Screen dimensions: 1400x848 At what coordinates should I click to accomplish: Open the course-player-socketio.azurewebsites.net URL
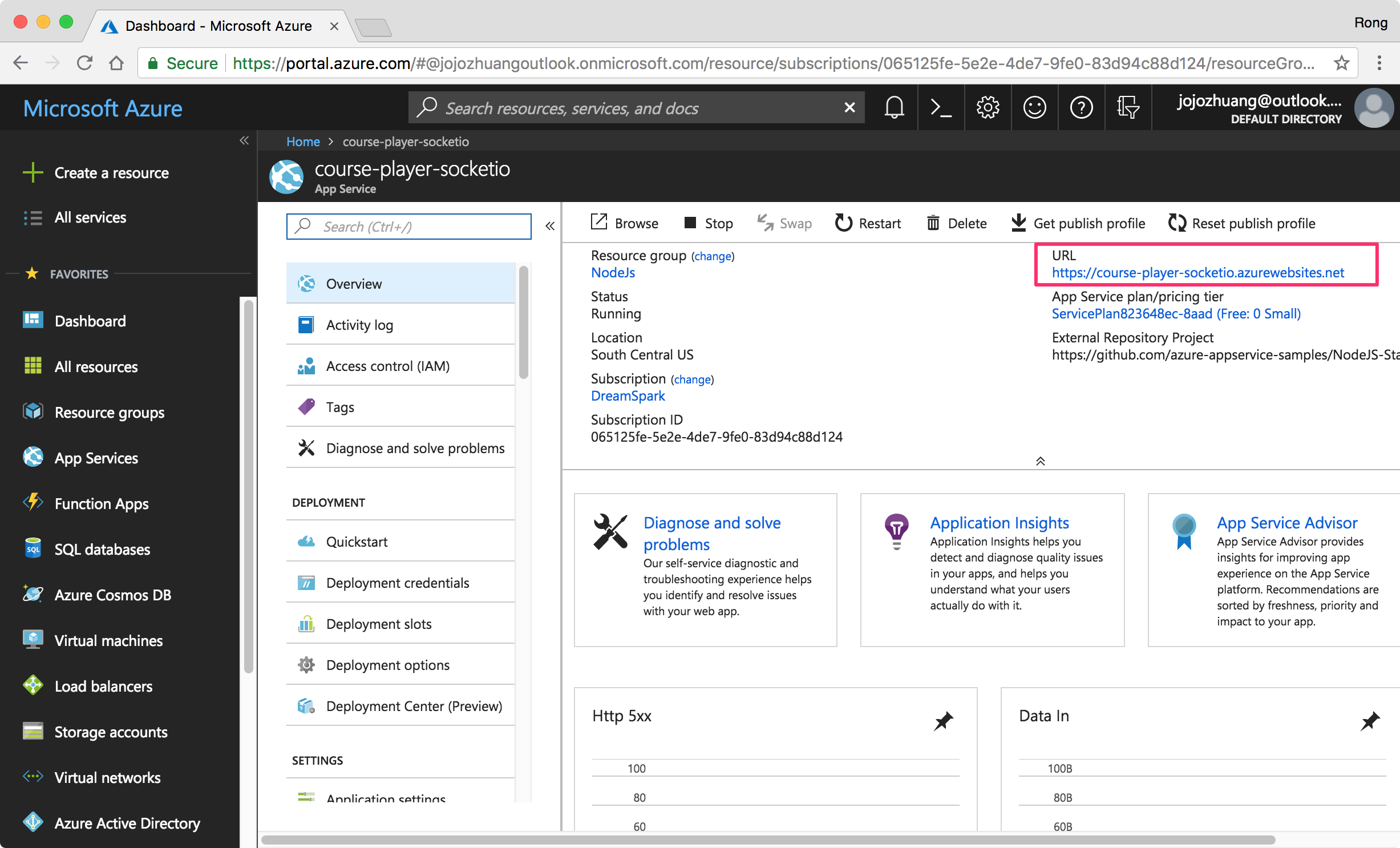pos(1198,273)
